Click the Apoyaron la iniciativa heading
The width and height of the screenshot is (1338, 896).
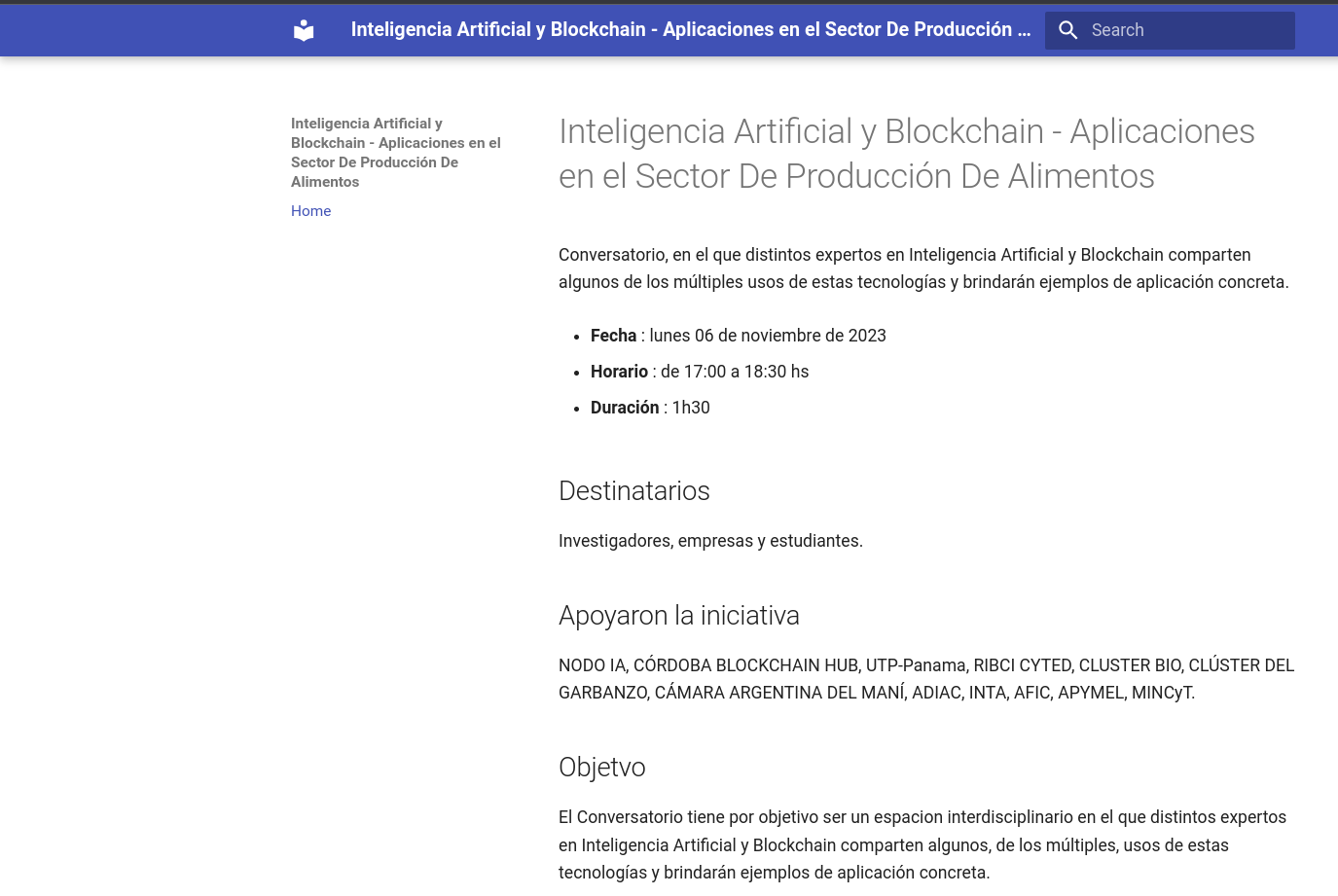click(678, 616)
